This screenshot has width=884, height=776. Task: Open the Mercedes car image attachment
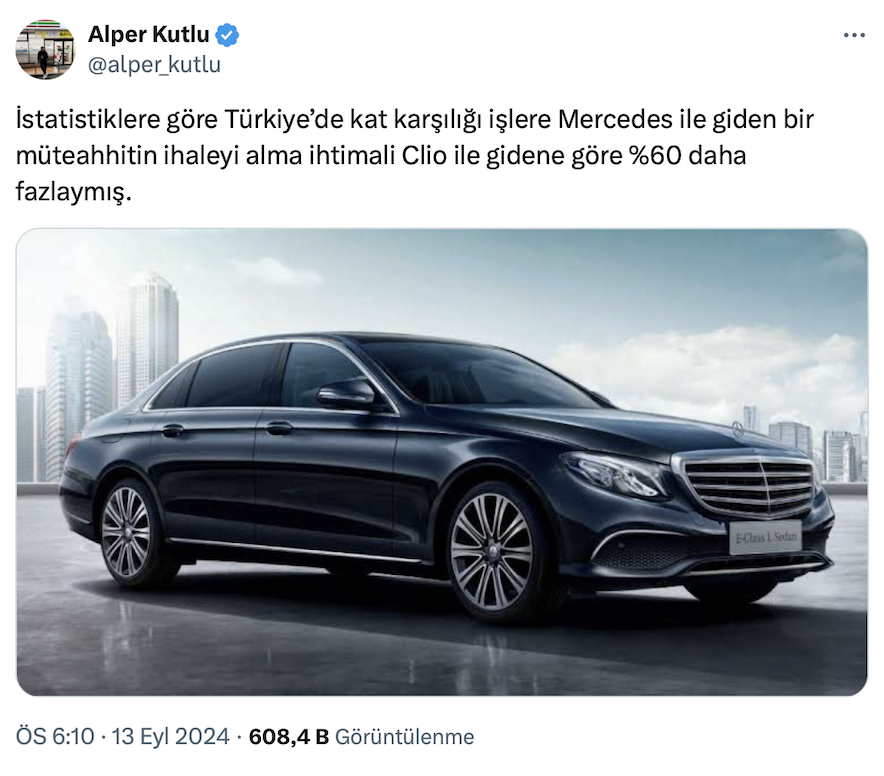tap(442, 462)
